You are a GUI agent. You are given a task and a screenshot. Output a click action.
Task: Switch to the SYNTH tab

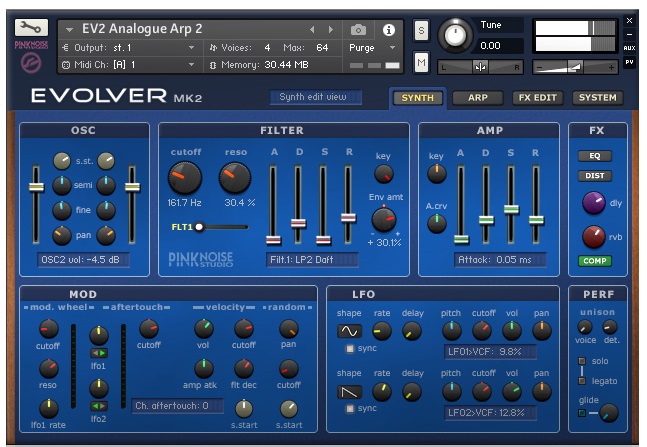coord(417,98)
